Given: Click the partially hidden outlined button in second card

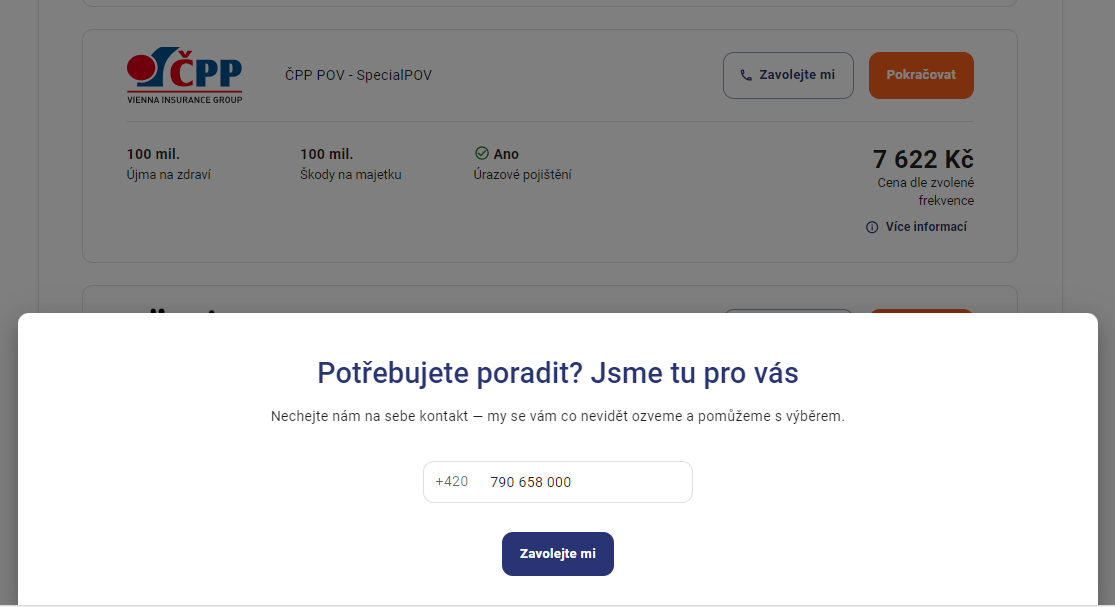Looking at the screenshot, I should (788, 311).
